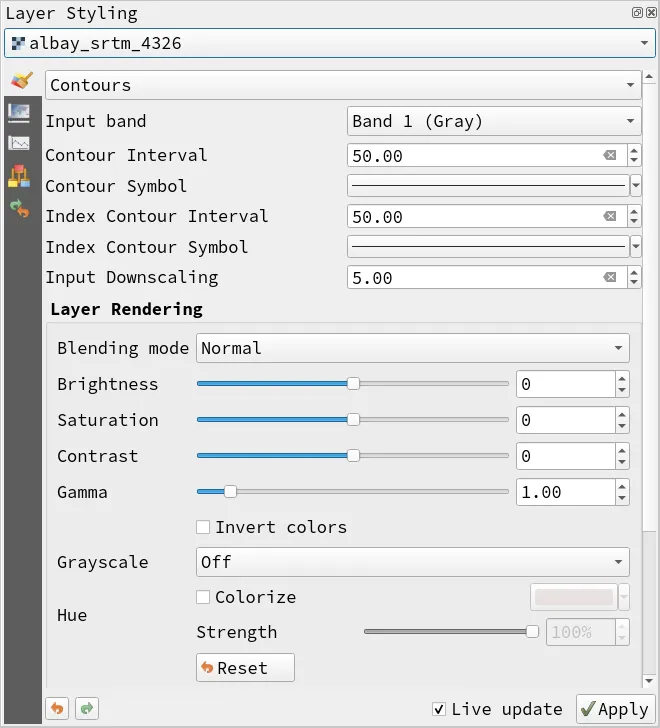The height and width of the screenshot is (728, 660).
Task: Open the Grayscale dropdown
Action: (413, 562)
